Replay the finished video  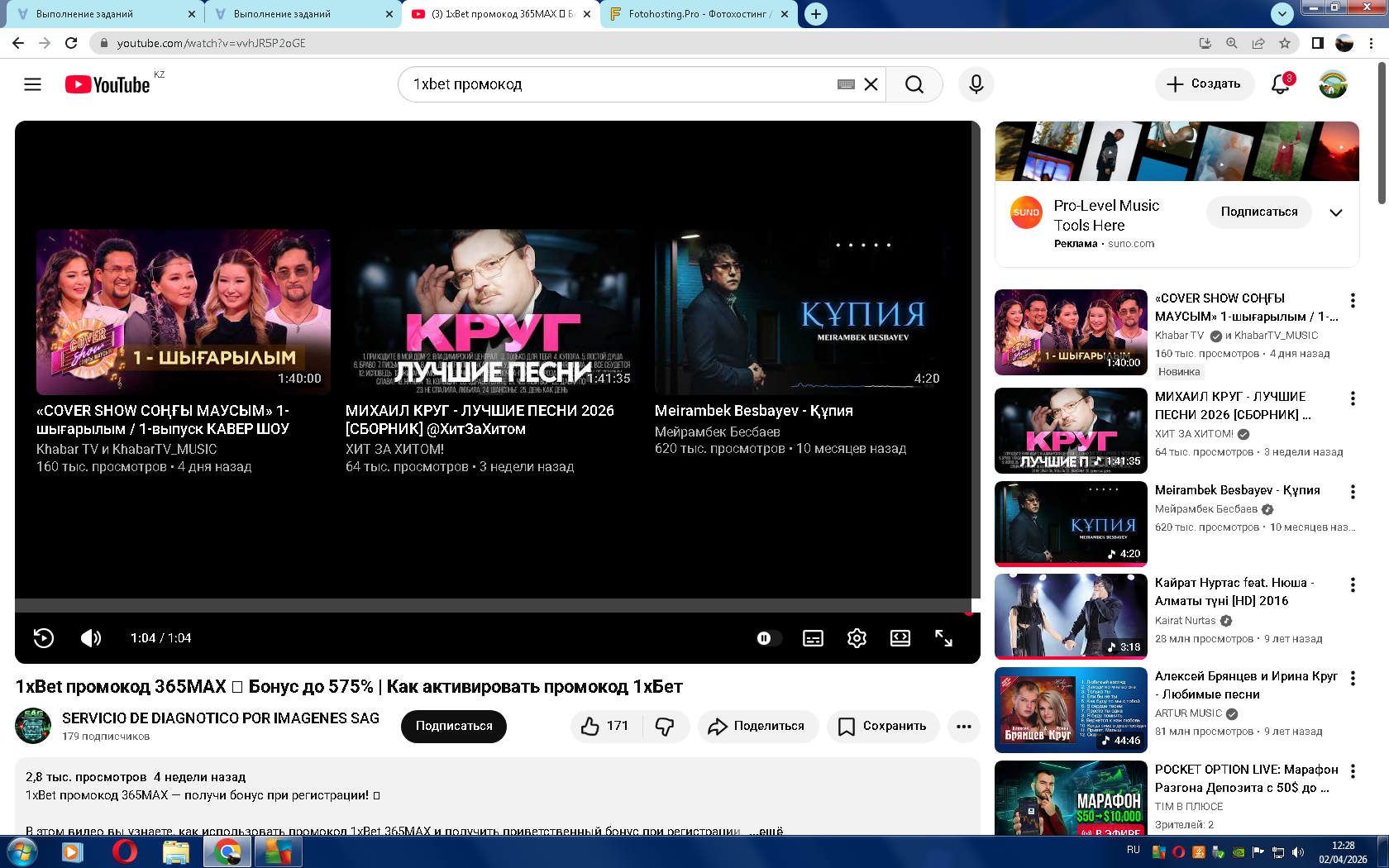click(x=44, y=638)
